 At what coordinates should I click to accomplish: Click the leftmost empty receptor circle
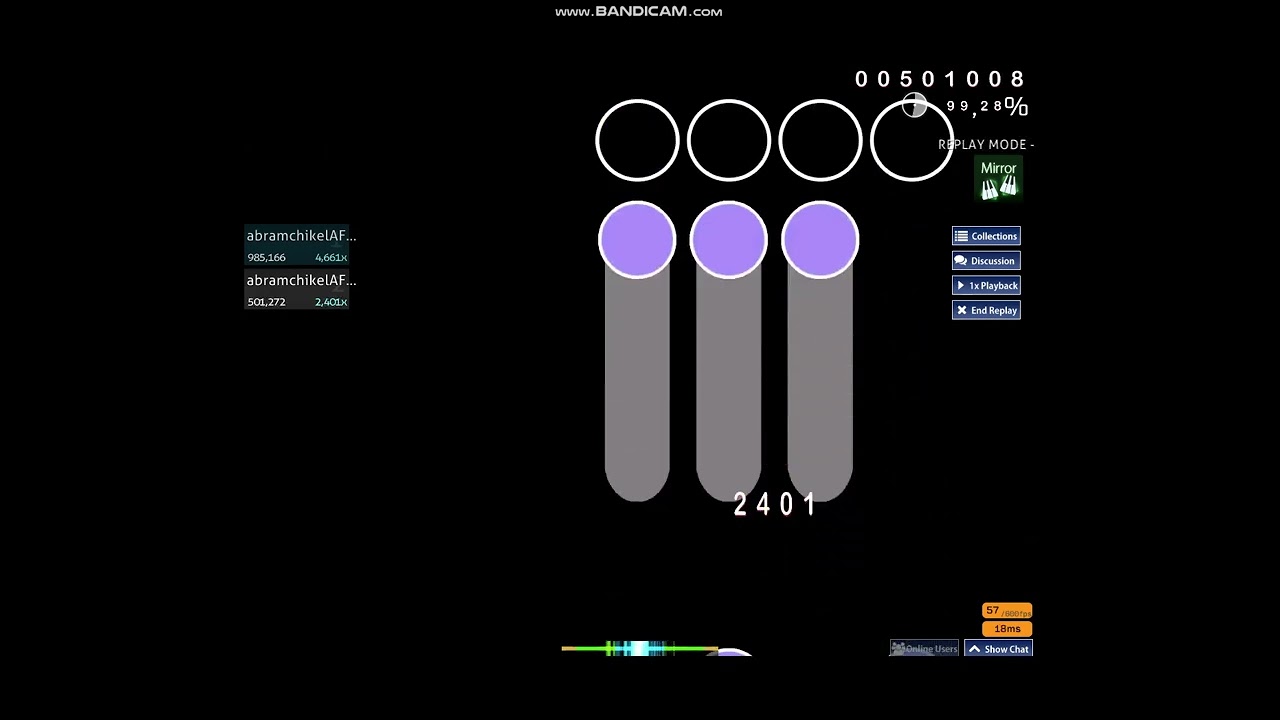637,141
